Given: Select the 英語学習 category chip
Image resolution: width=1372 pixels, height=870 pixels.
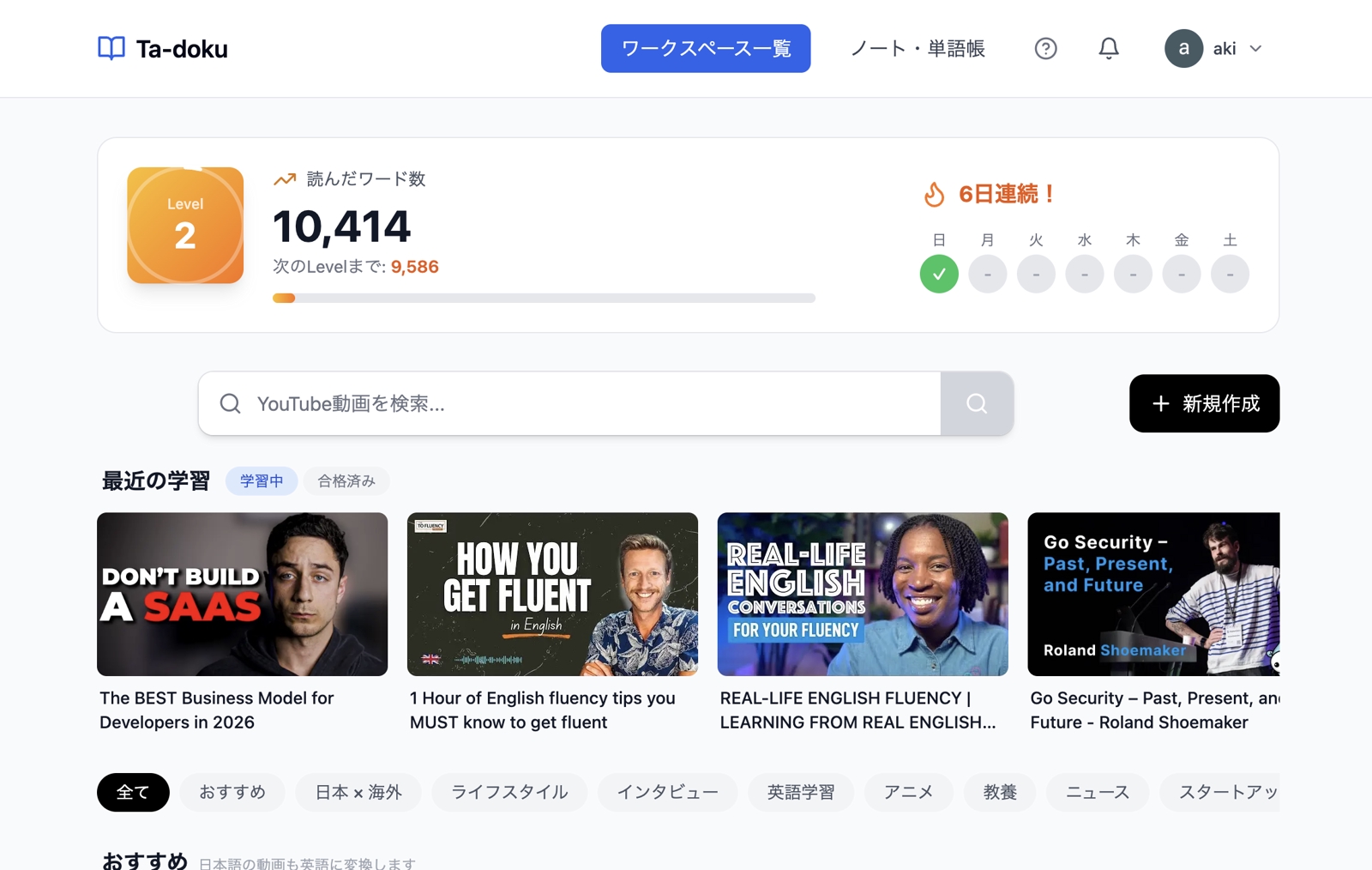Looking at the screenshot, I should [800, 792].
